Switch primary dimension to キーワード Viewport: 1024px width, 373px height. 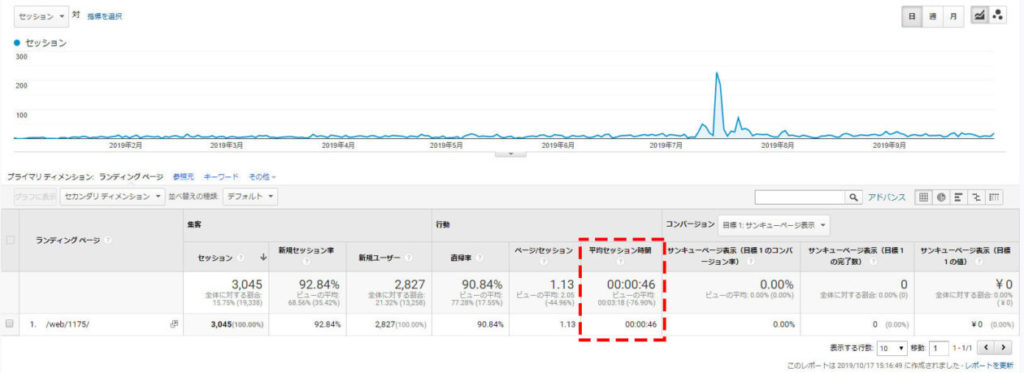pos(221,177)
